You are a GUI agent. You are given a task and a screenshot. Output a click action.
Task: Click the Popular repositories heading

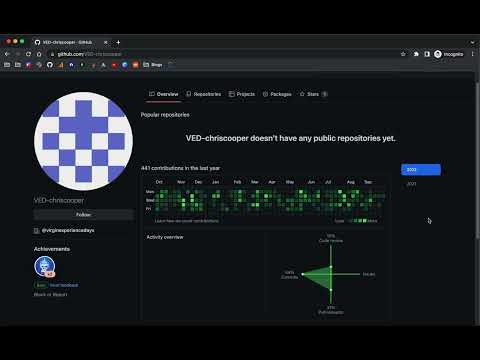[x=165, y=115]
